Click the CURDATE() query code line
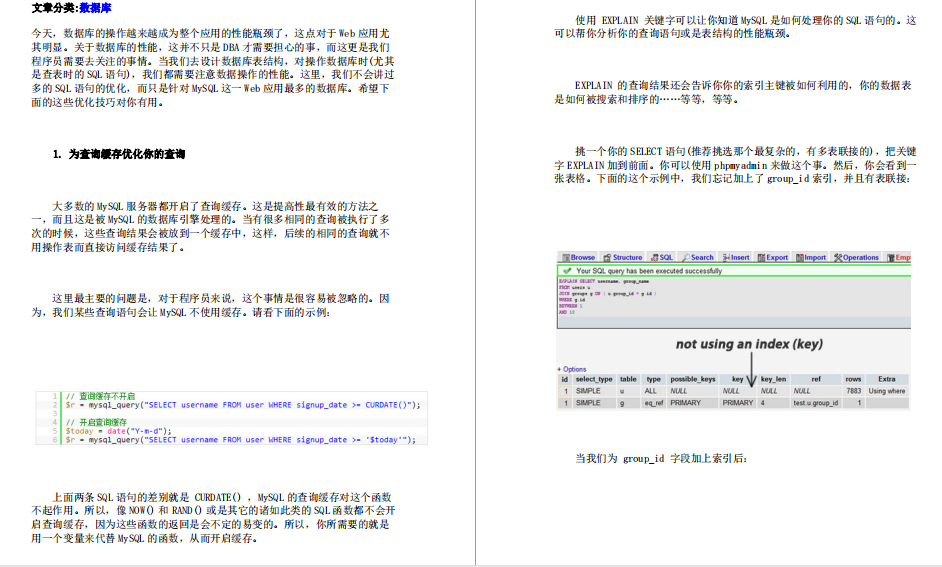942x567 pixels. [x=243, y=405]
